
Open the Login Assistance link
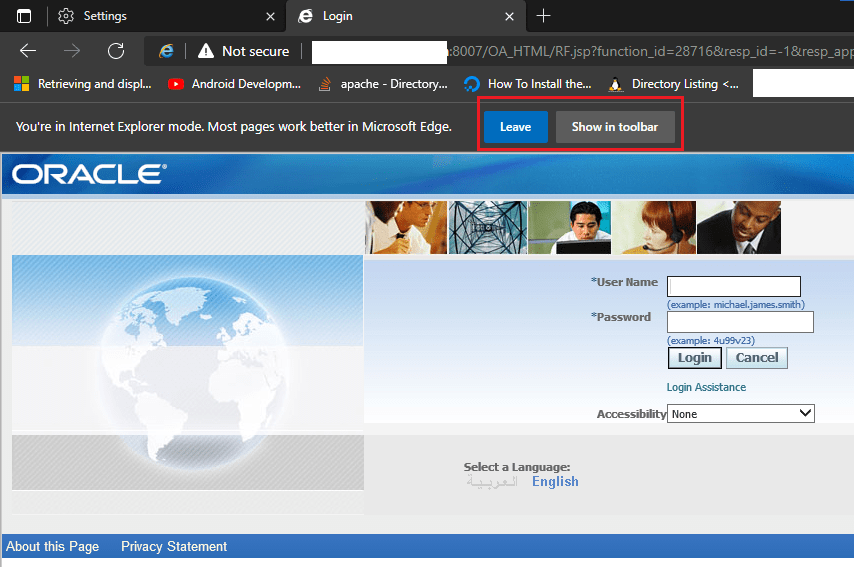706,387
